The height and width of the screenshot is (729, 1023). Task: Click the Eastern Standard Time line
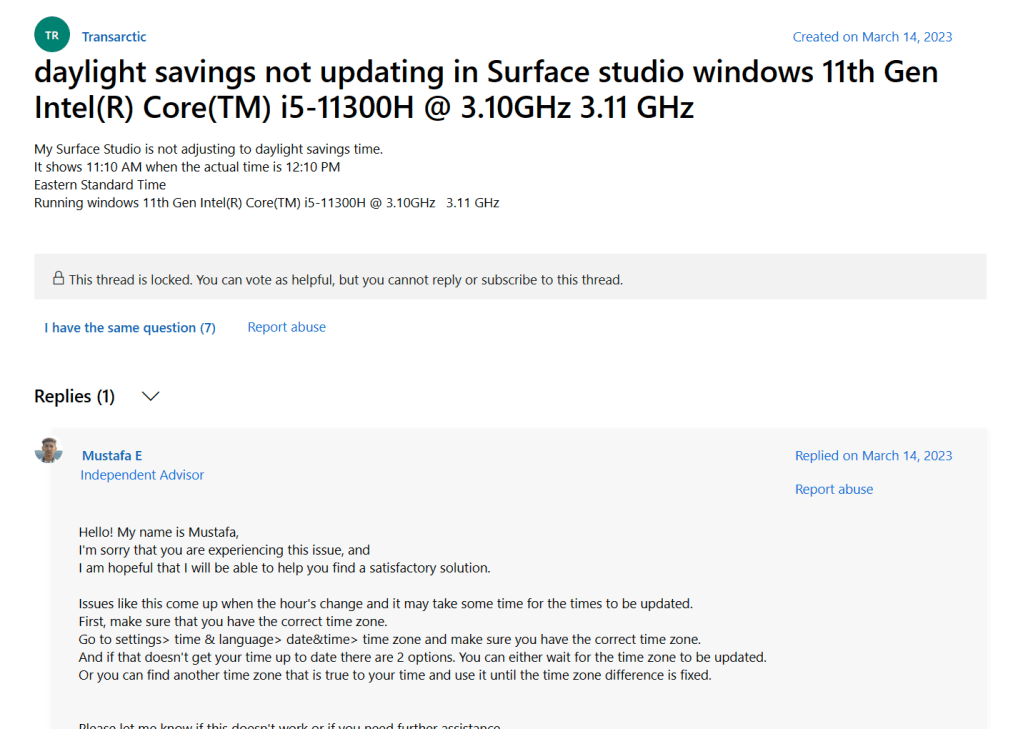pos(100,185)
